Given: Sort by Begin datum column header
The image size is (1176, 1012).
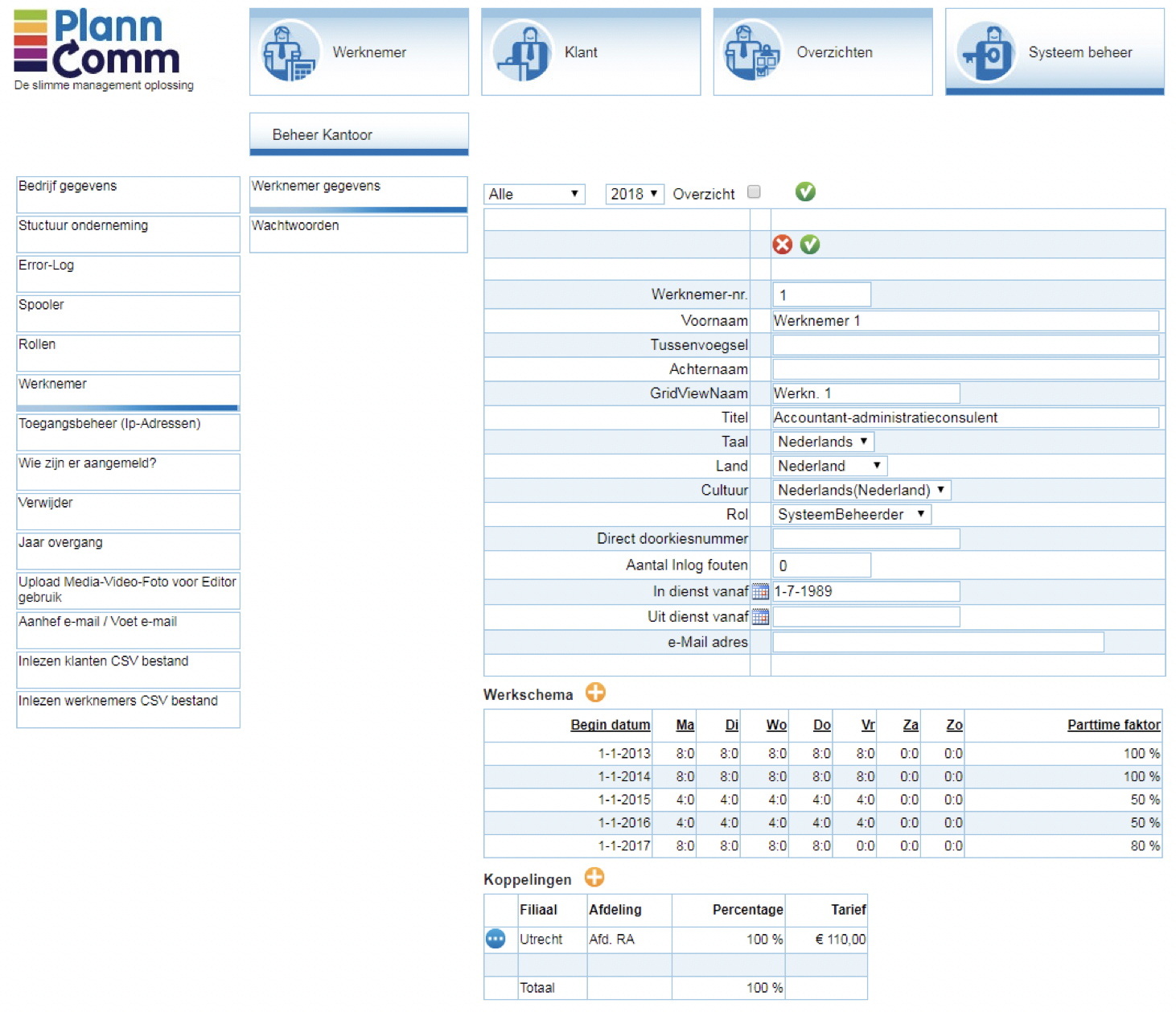Looking at the screenshot, I should pos(610,725).
